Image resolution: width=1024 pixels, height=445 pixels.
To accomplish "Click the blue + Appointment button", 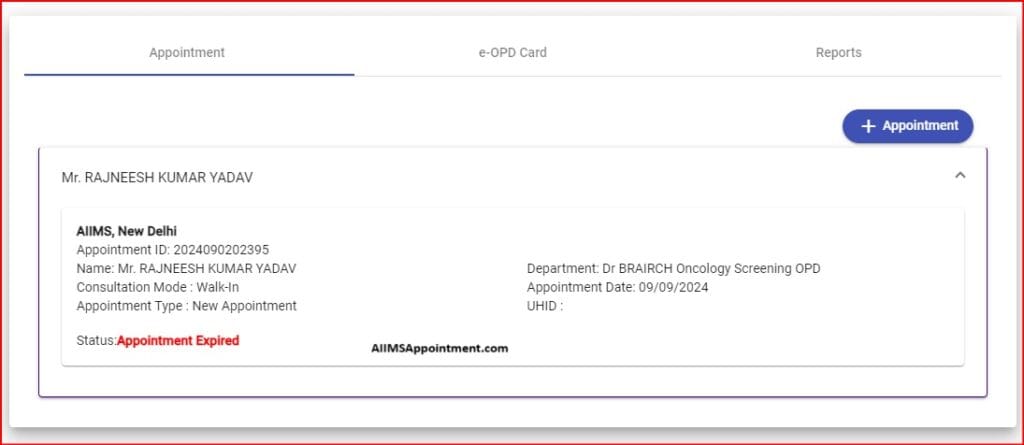I will 908,126.
